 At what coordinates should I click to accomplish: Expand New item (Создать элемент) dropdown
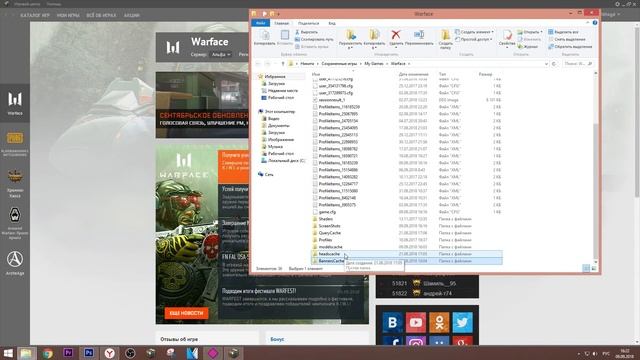474,32
